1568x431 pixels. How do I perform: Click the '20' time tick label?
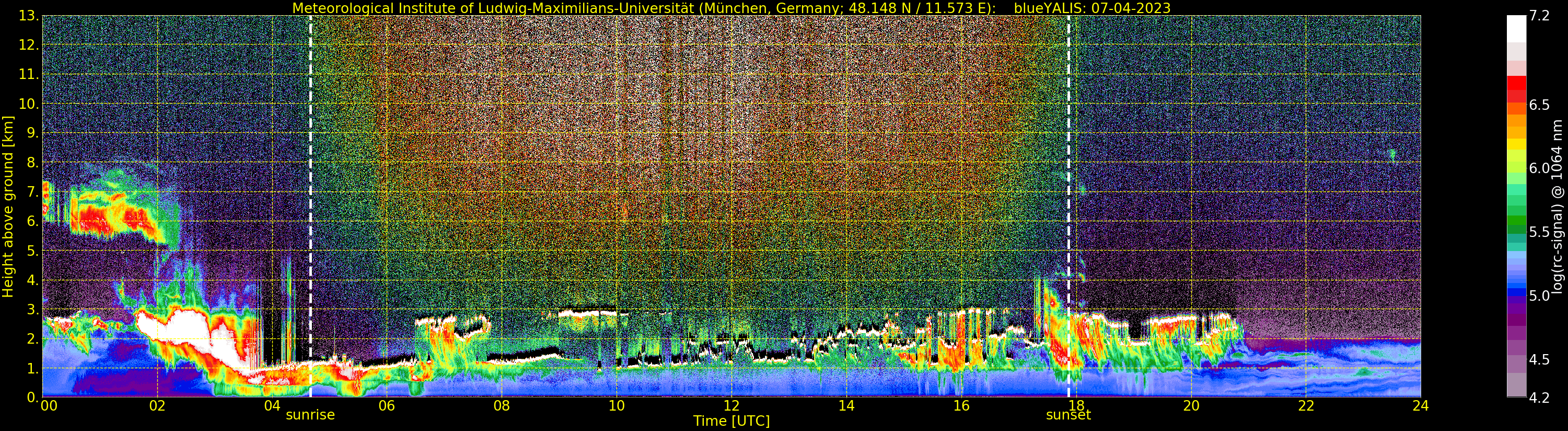pyautogui.click(x=1191, y=406)
